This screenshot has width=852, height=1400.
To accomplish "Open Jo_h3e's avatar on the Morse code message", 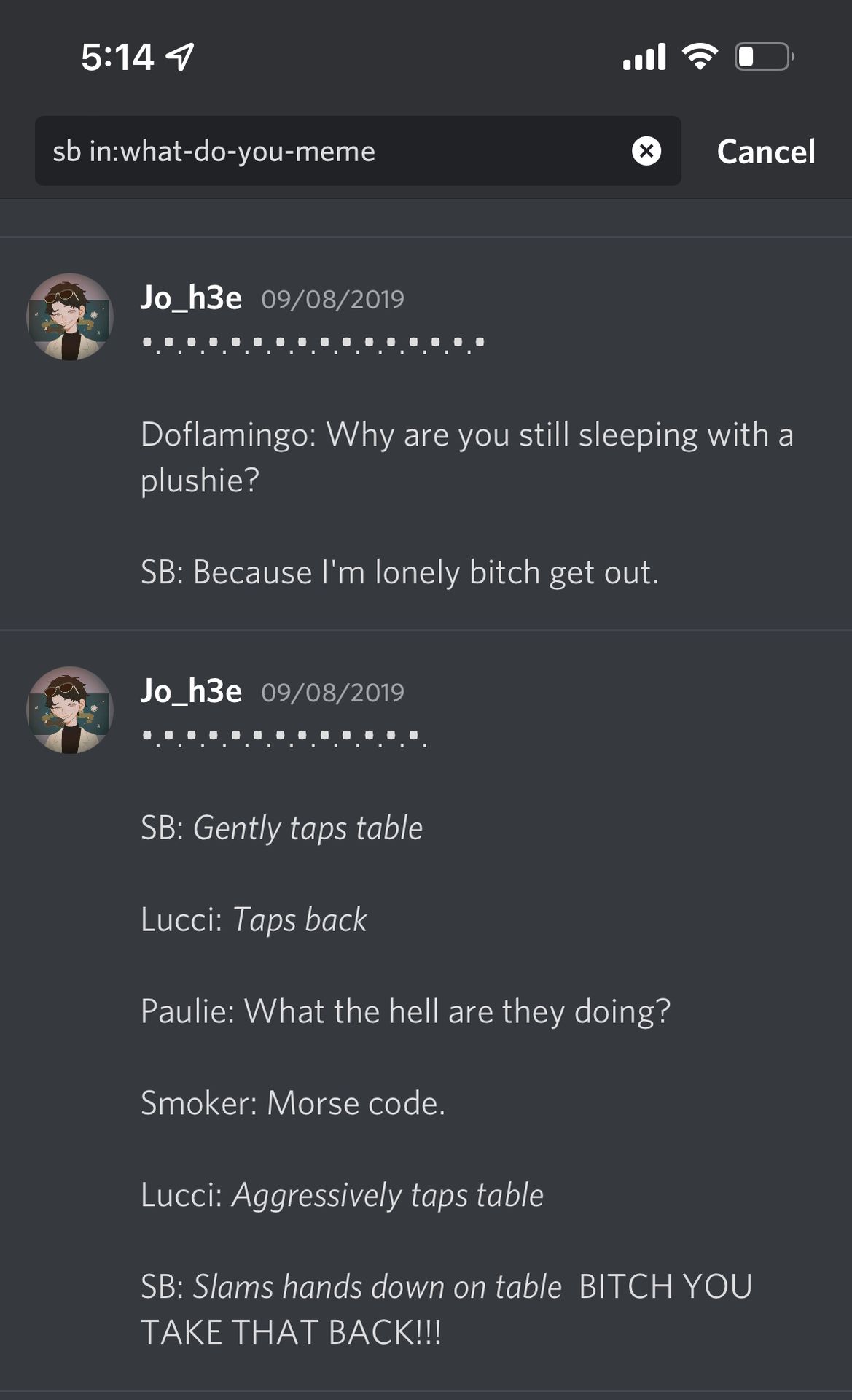I will click(x=70, y=709).
